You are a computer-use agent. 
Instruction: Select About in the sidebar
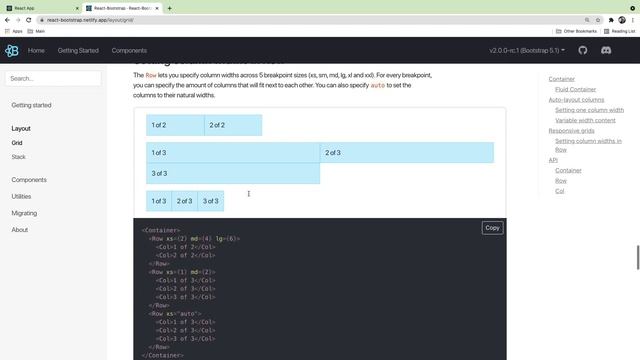tap(20, 230)
